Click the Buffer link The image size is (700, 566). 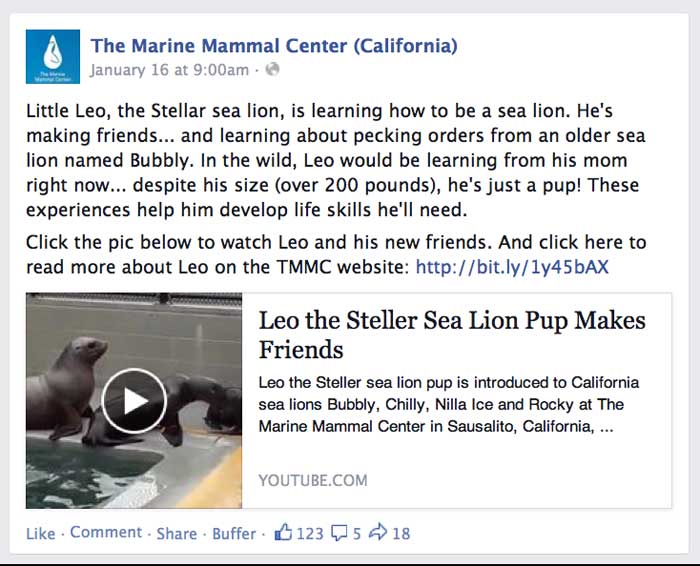tap(234, 533)
